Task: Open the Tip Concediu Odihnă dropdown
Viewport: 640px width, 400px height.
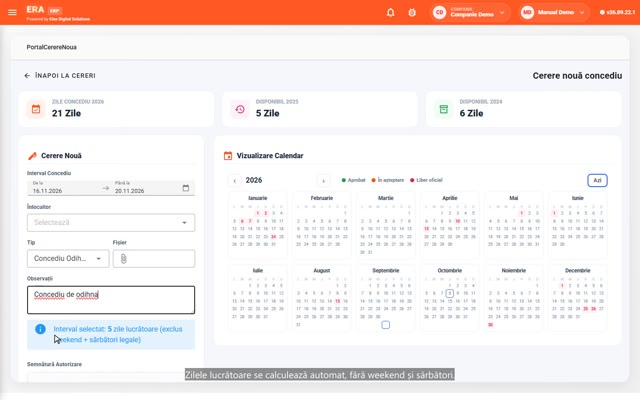Action: coord(68,258)
